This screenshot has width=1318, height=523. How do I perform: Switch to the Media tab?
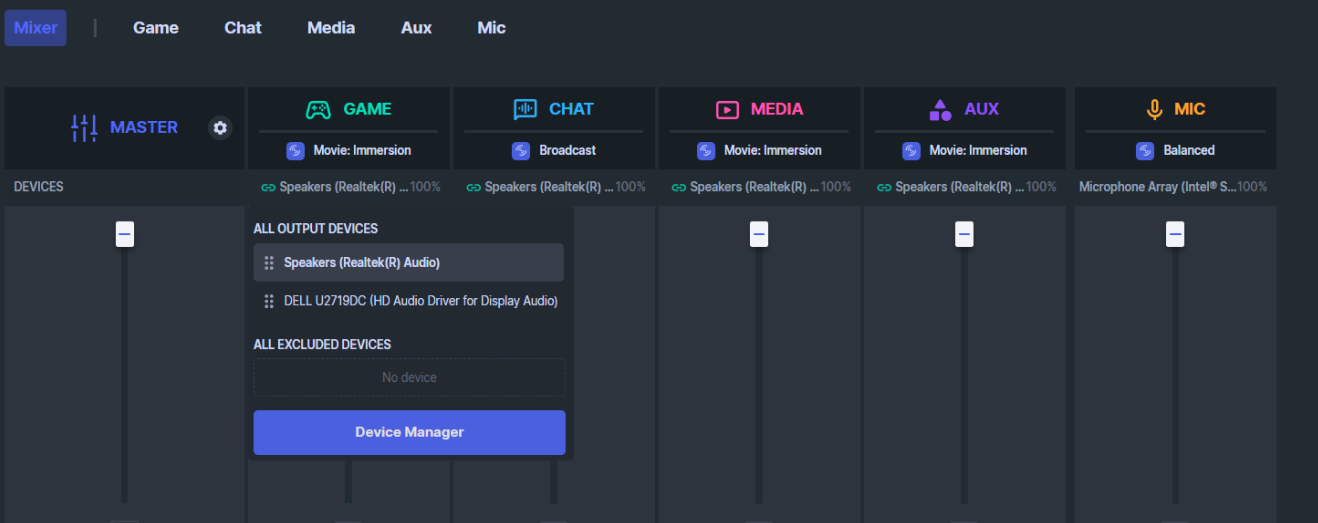coord(331,28)
